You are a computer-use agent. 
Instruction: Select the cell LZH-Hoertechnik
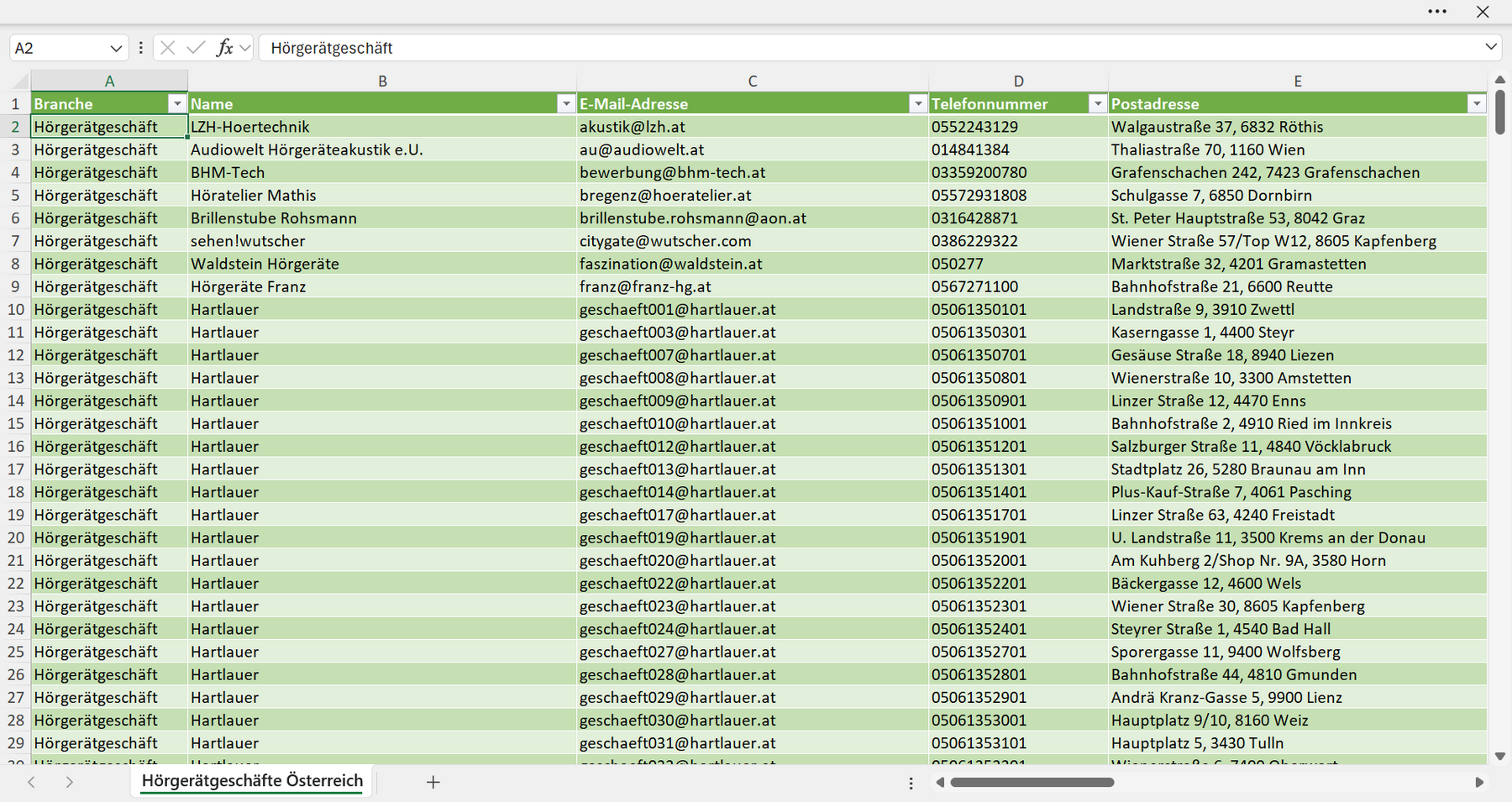coord(382,127)
